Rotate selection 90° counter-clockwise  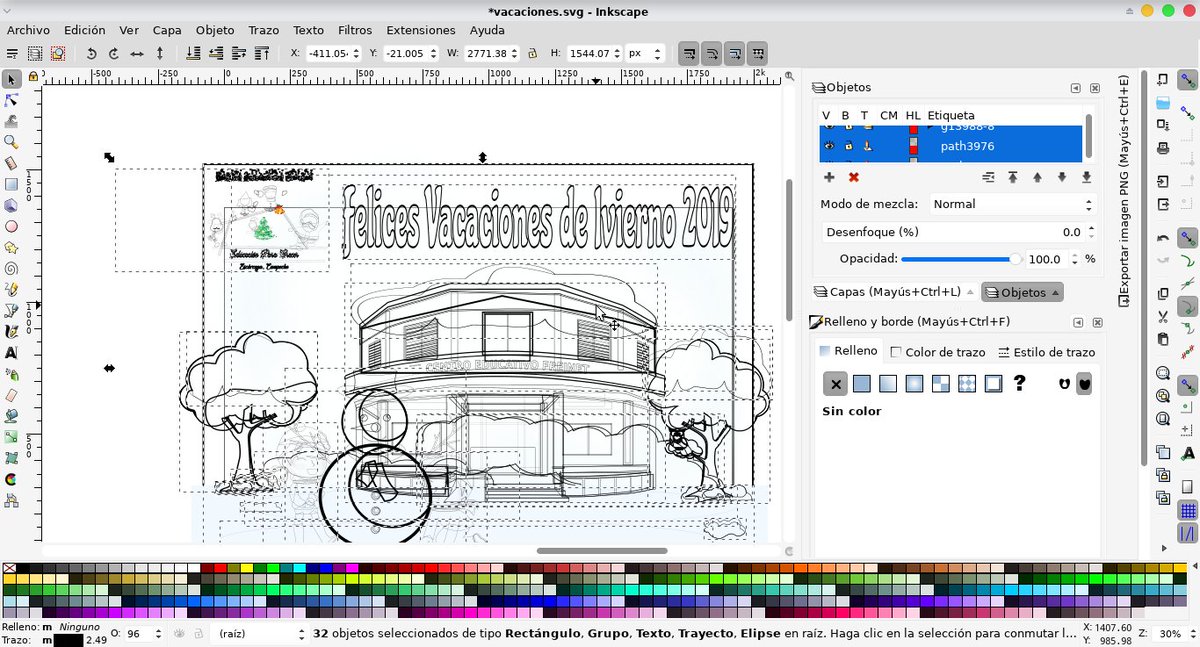pyautogui.click(x=91, y=53)
